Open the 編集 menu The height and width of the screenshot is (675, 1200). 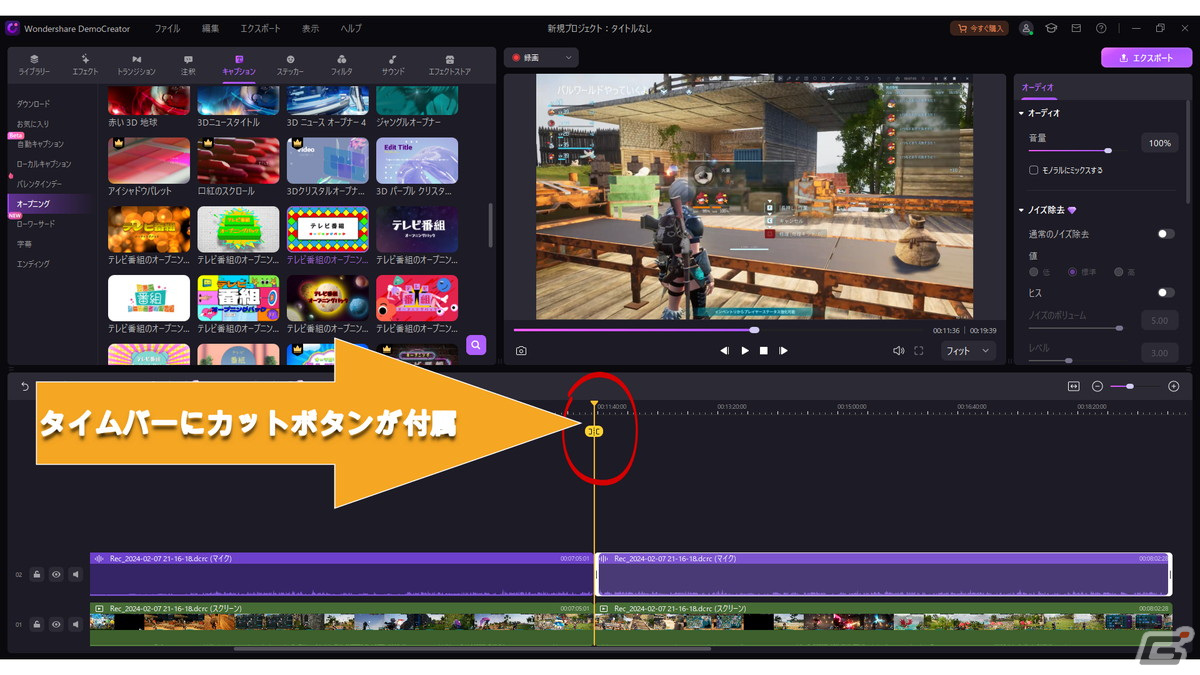[x=211, y=29]
